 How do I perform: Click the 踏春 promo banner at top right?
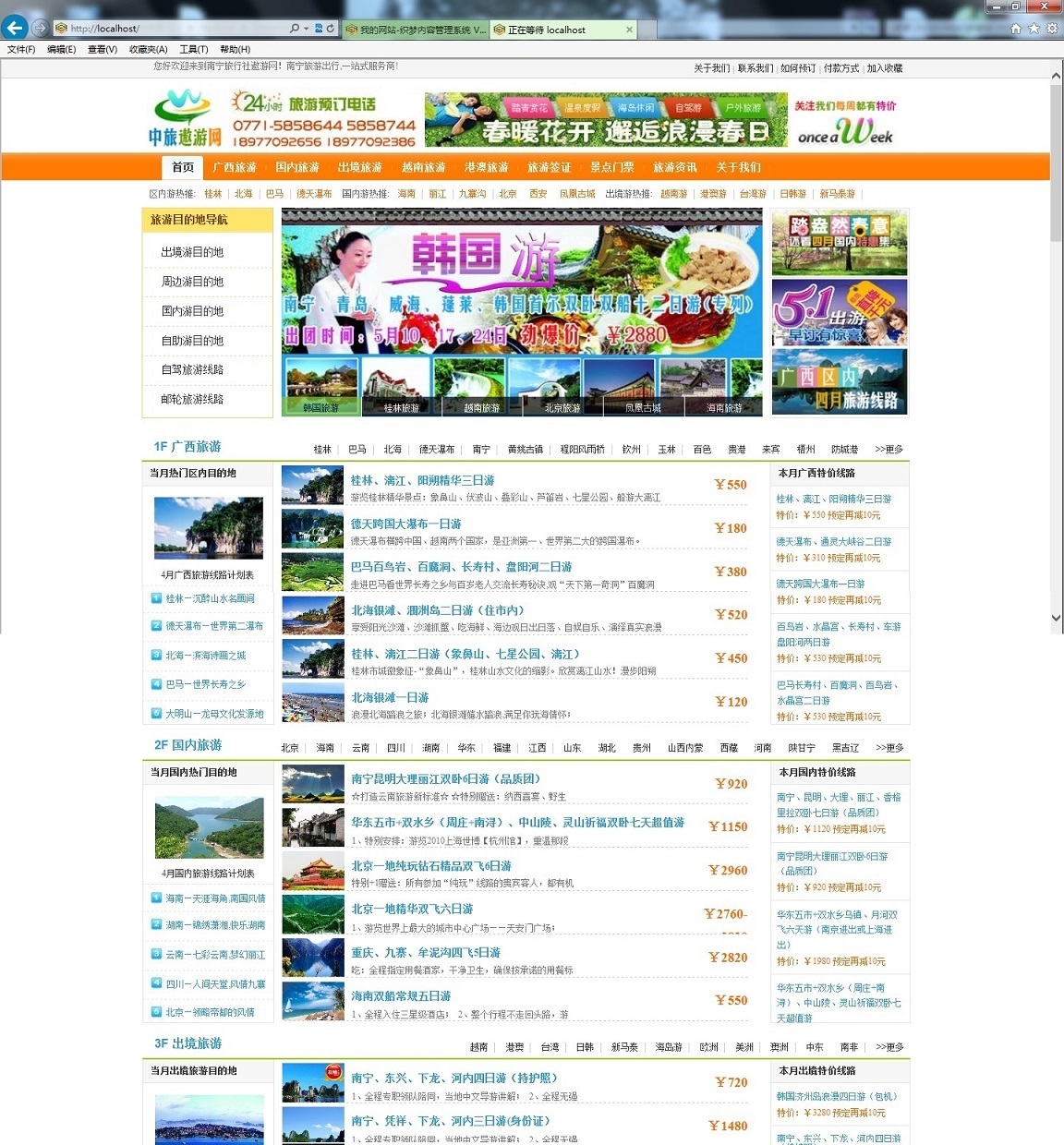(840, 244)
